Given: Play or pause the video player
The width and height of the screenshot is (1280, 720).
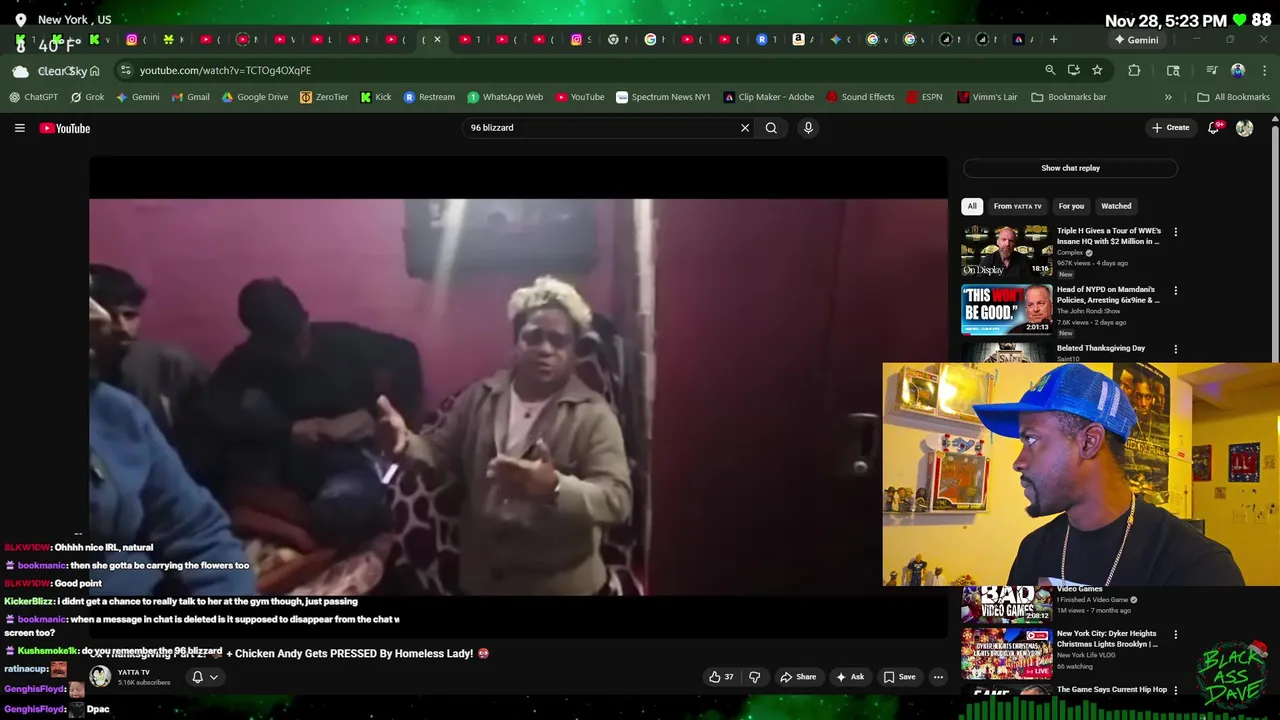Looking at the screenshot, I should pos(518,396).
